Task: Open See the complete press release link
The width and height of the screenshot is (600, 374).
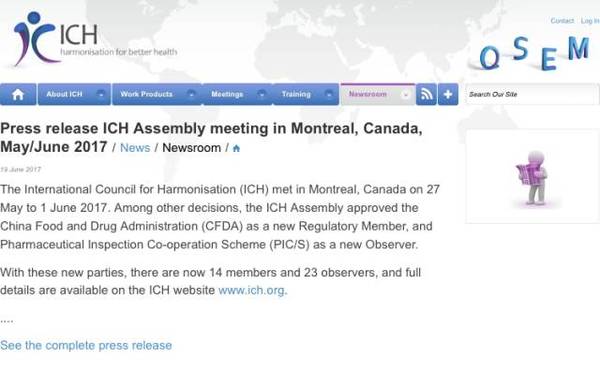Action: pos(86,345)
